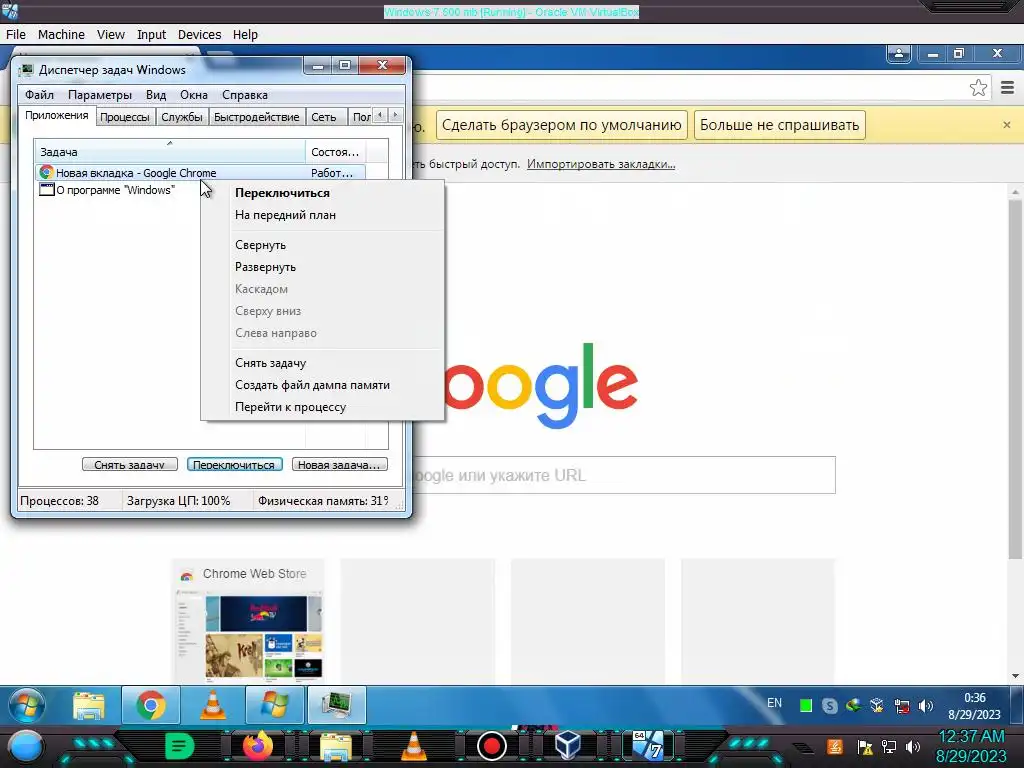The image size is (1024, 768).
Task: Click the Новая задача button
Action: [340, 464]
